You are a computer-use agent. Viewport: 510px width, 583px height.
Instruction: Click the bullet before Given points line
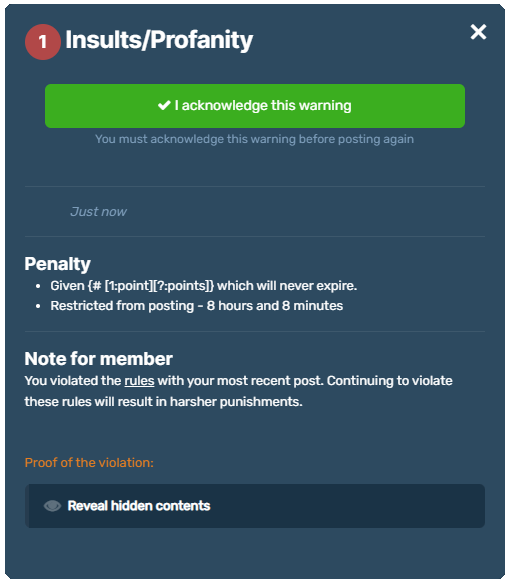38,286
